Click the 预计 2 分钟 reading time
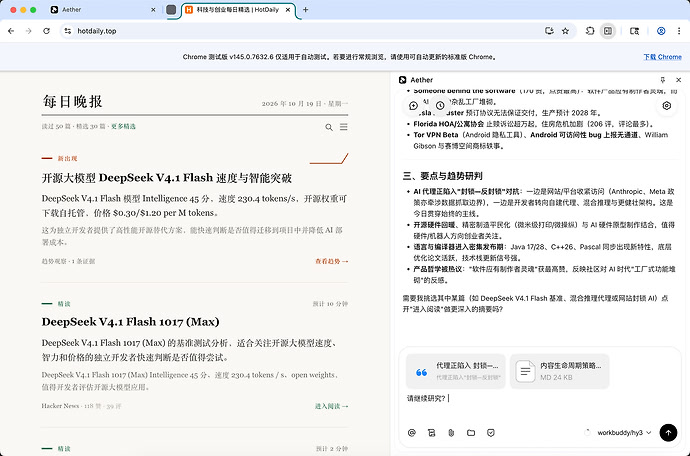690x456 pixels. click(x=332, y=449)
